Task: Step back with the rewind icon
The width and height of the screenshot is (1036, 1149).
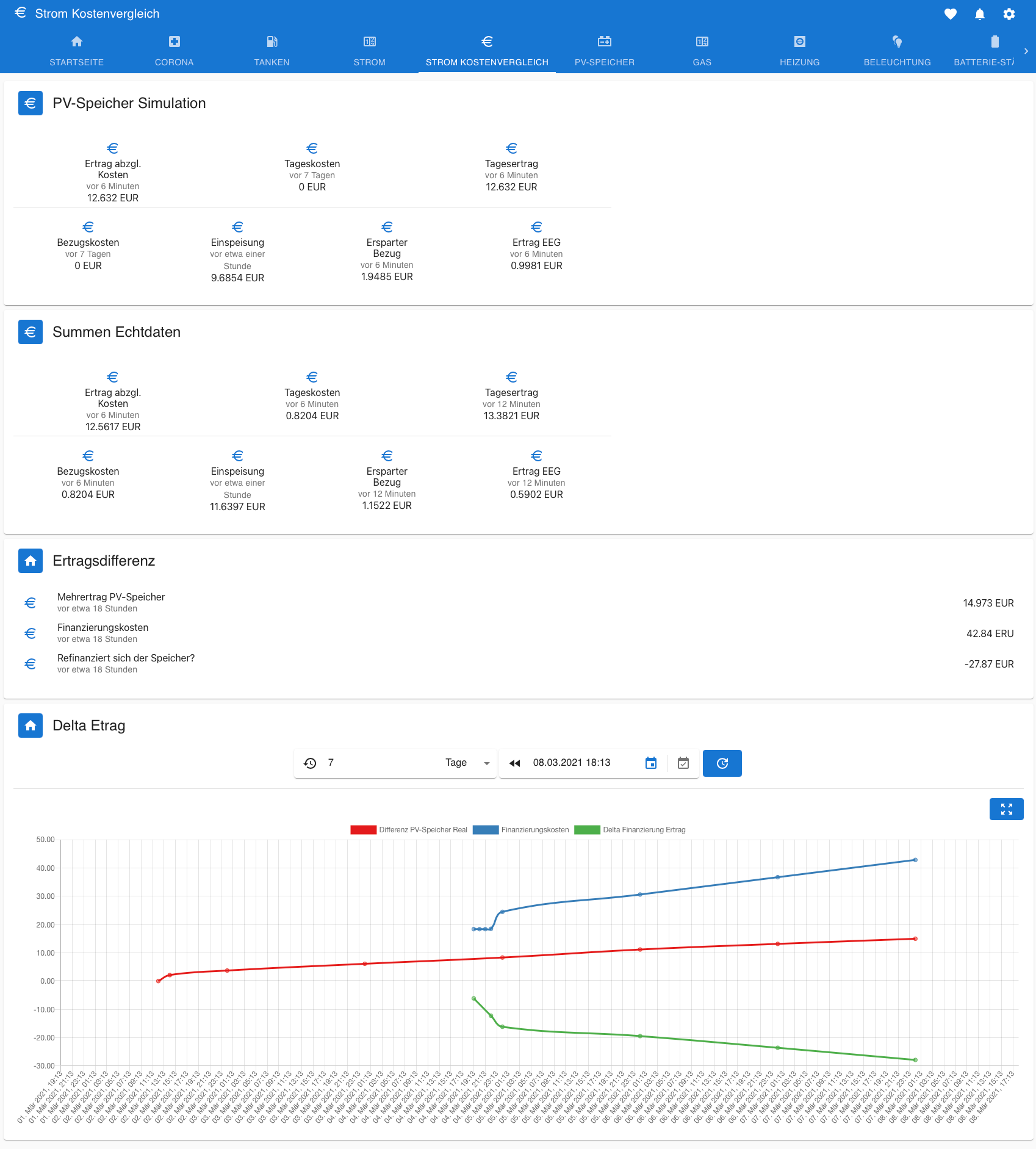Action: click(514, 763)
